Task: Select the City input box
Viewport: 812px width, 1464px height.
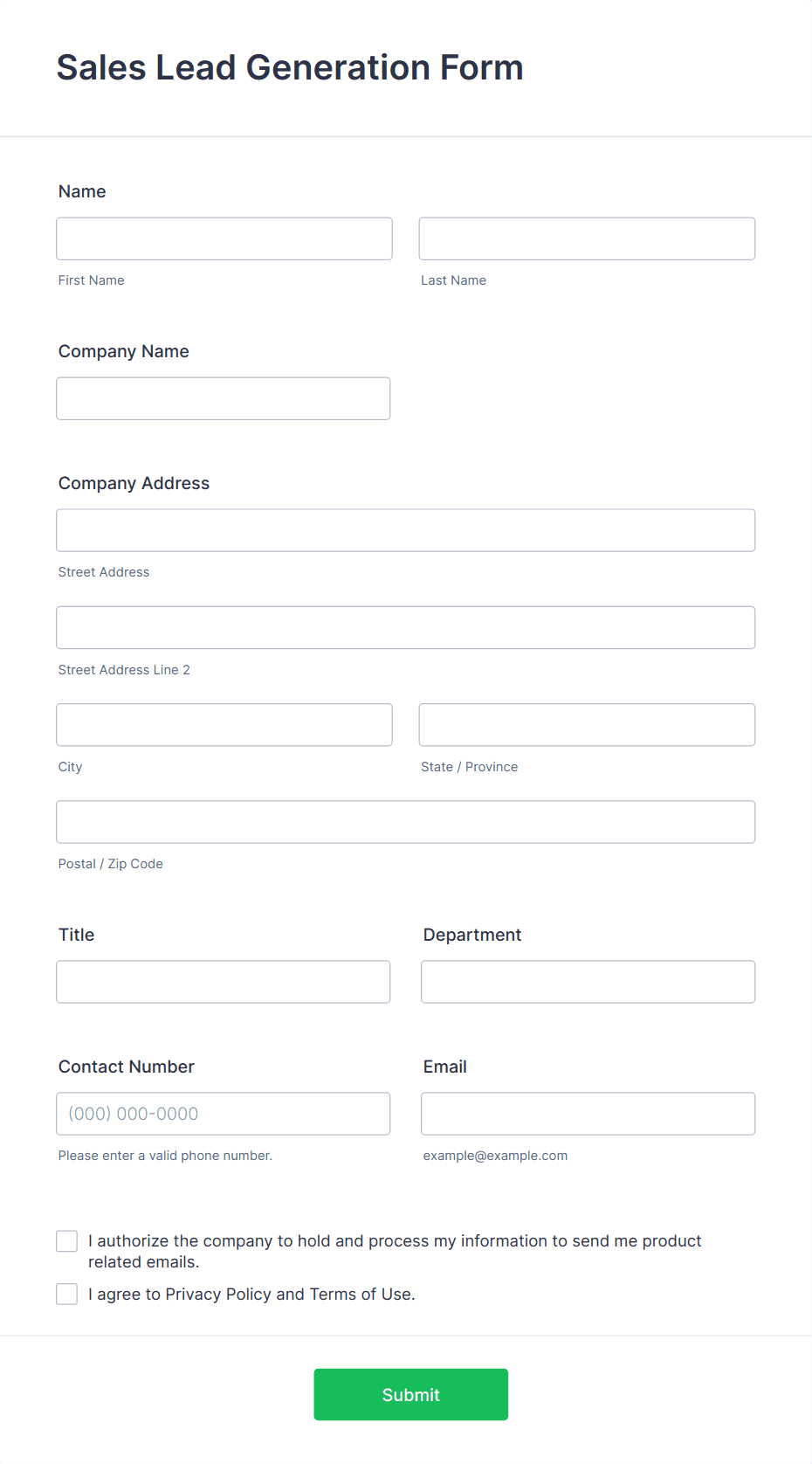Action: pyautogui.click(x=224, y=725)
